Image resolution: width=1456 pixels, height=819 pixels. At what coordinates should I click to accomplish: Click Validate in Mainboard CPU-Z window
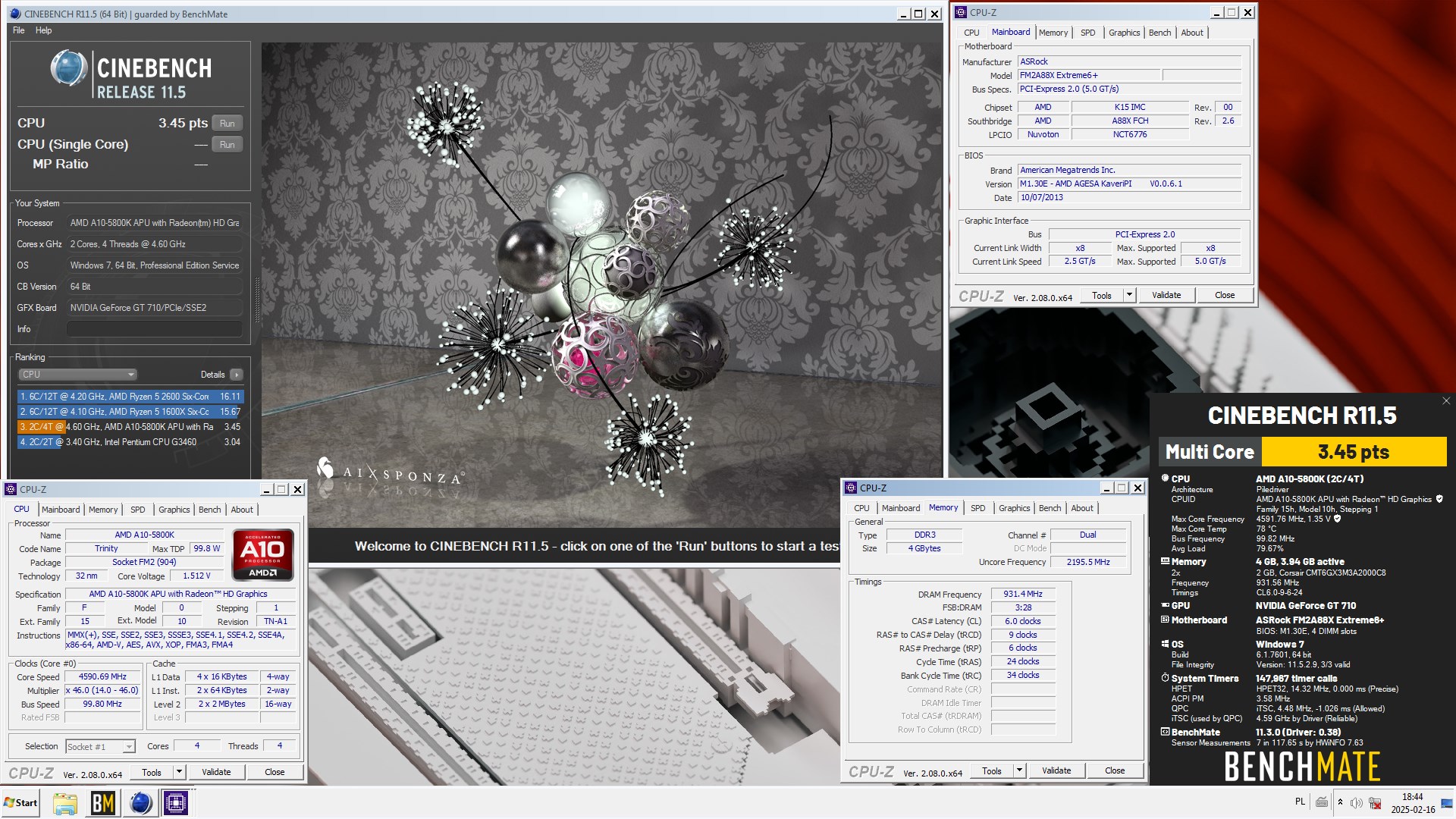tap(1166, 295)
